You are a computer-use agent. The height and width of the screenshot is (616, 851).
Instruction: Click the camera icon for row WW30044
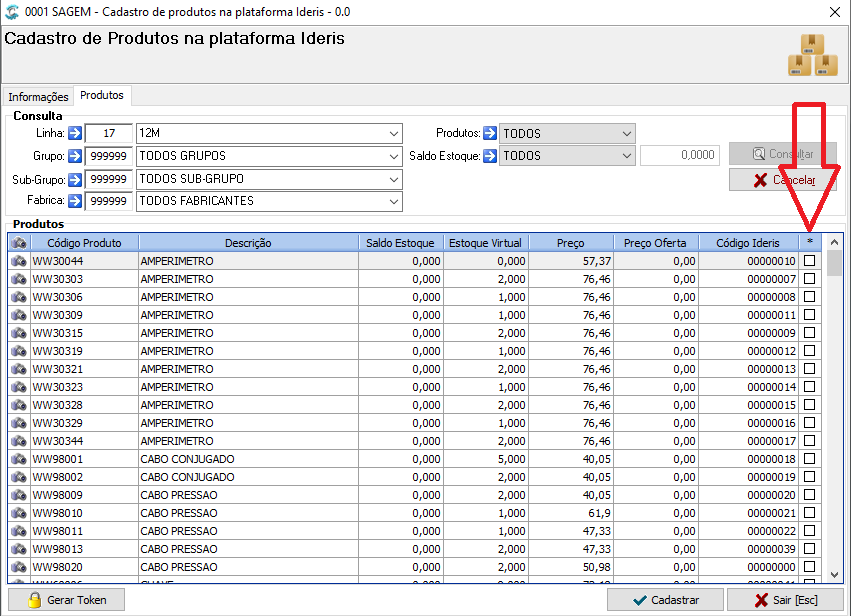pyautogui.click(x=19, y=261)
